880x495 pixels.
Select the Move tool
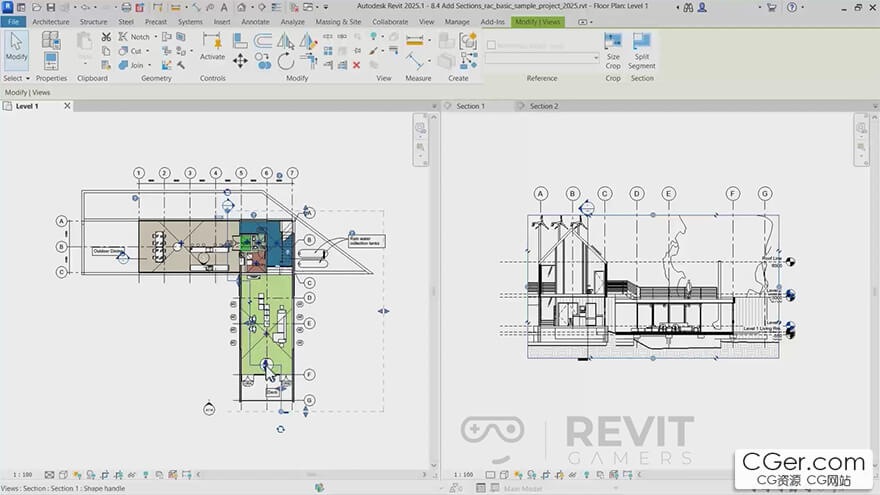240,61
